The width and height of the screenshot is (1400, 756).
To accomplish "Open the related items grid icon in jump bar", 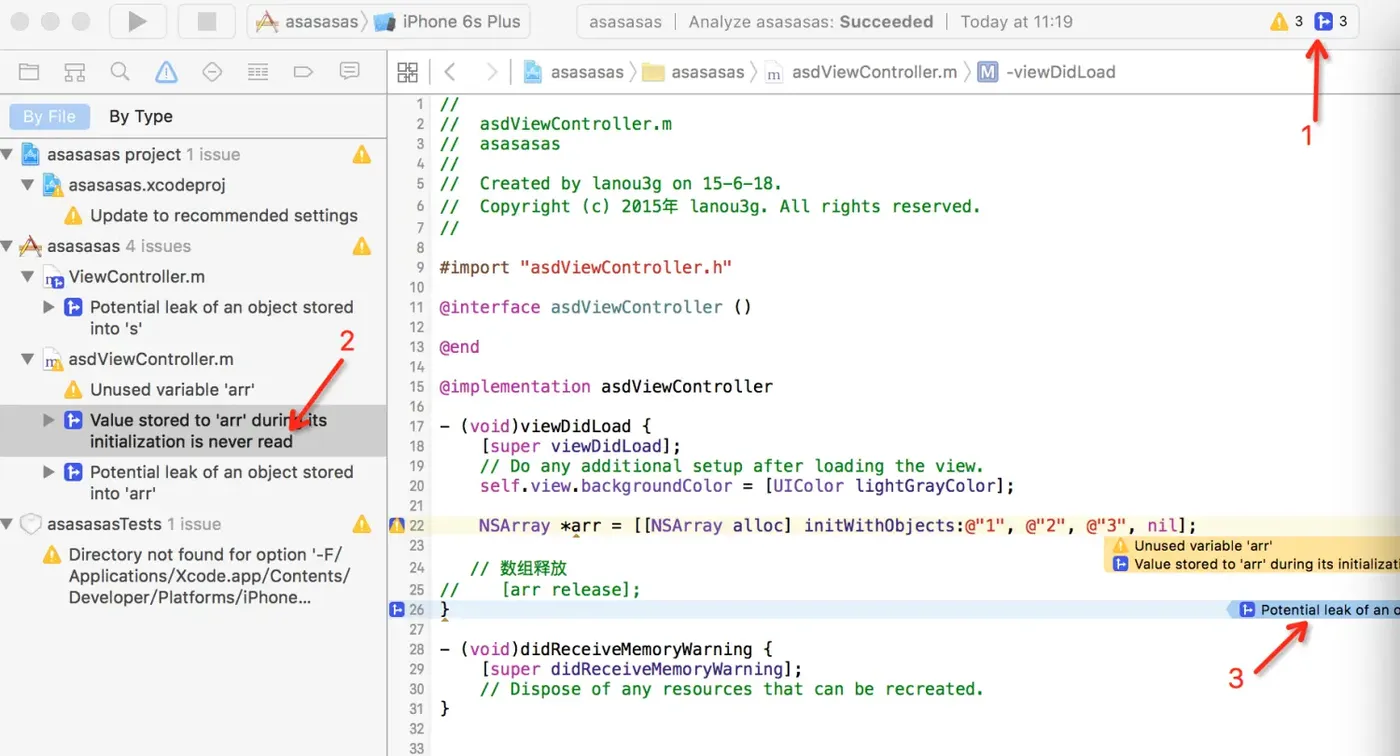I will coord(407,72).
